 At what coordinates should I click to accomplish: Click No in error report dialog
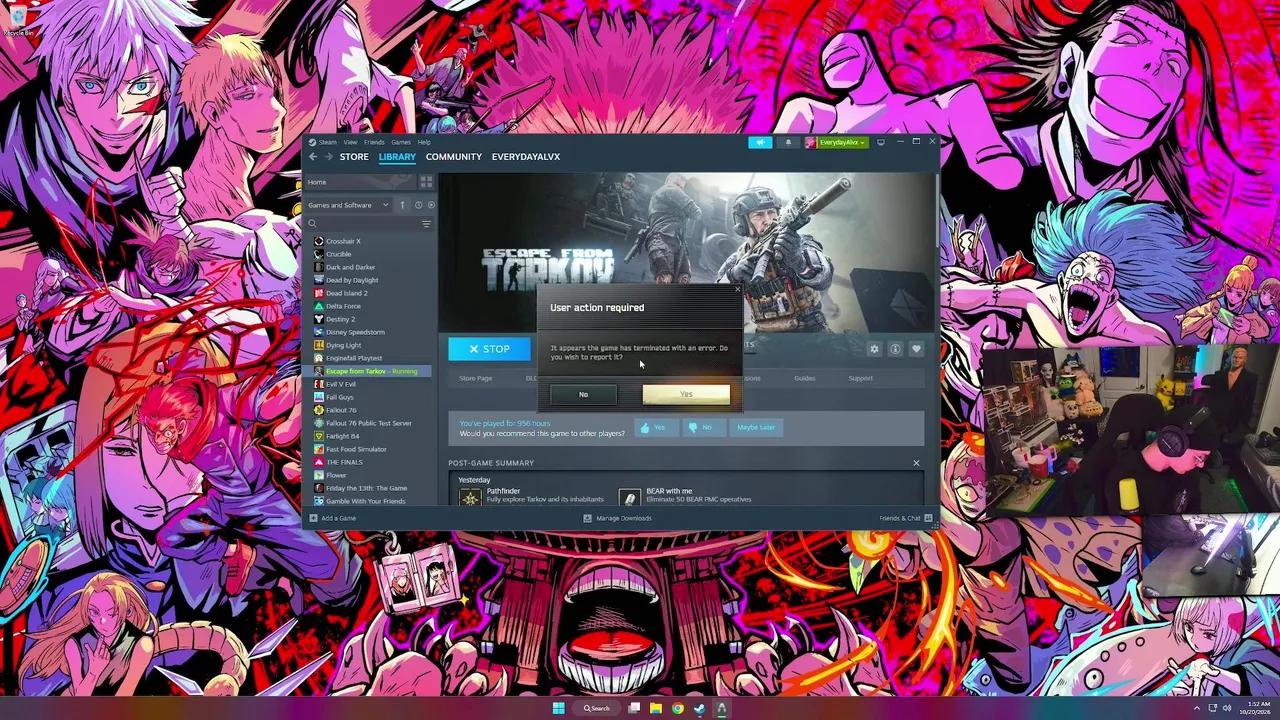point(584,395)
